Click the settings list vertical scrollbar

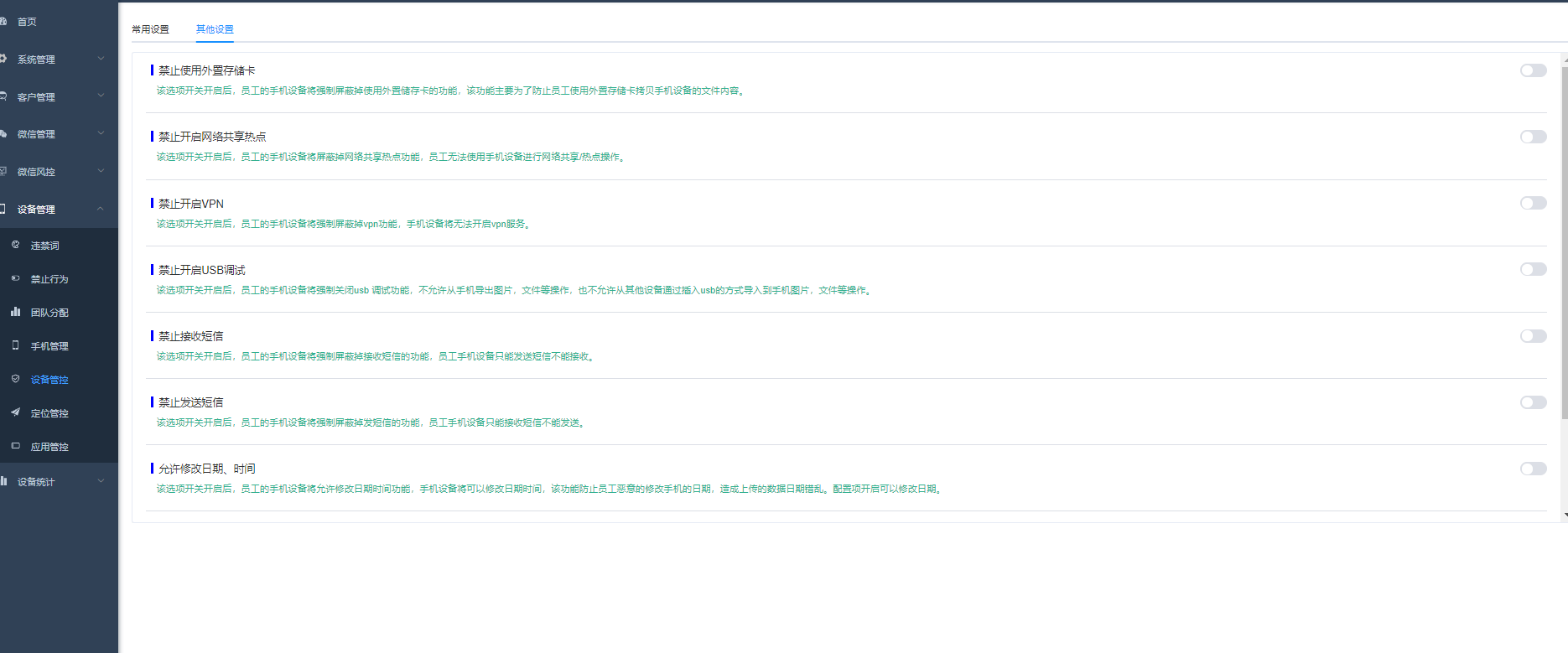tap(1564, 243)
